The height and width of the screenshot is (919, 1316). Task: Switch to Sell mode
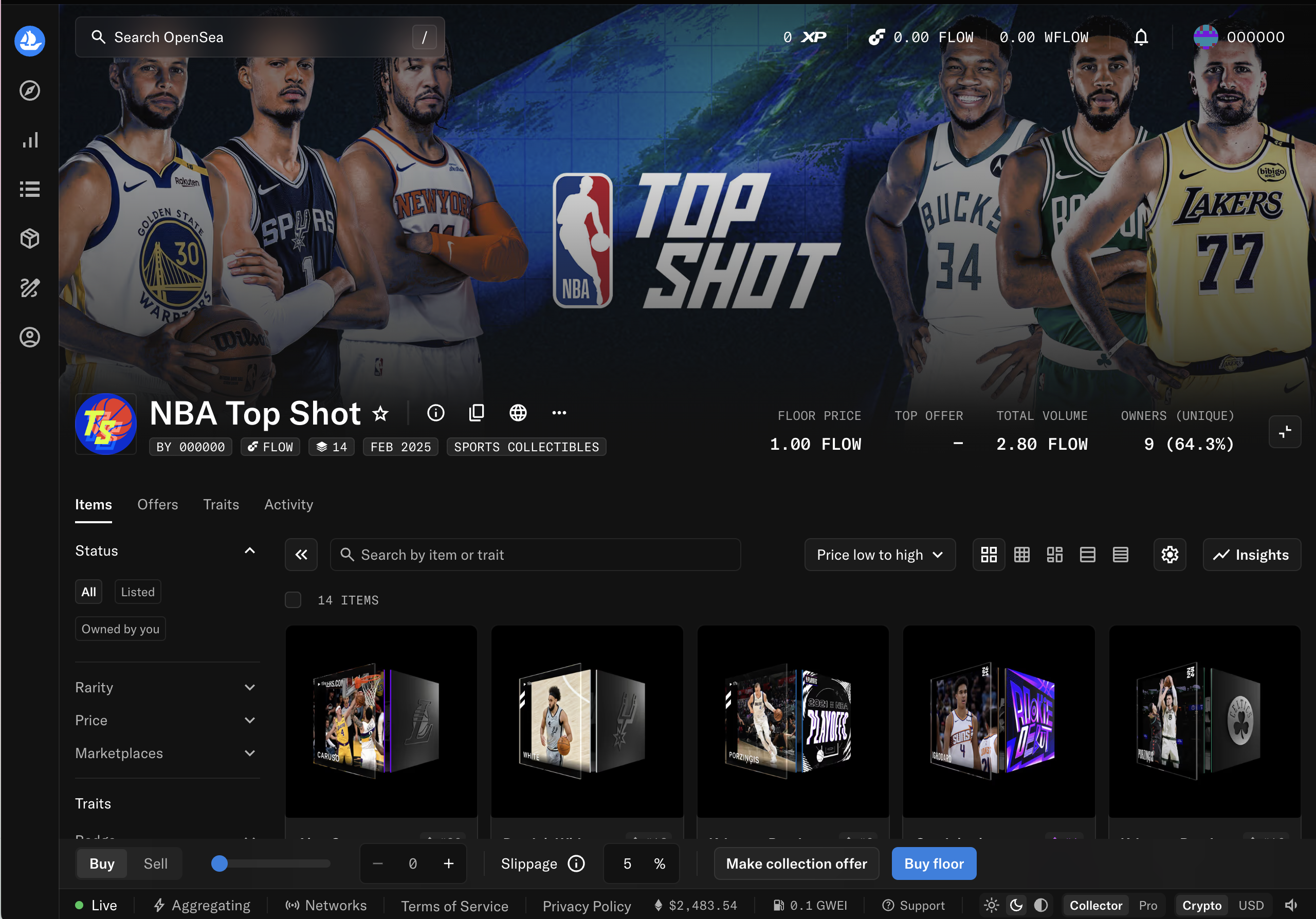(x=155, y=863)
